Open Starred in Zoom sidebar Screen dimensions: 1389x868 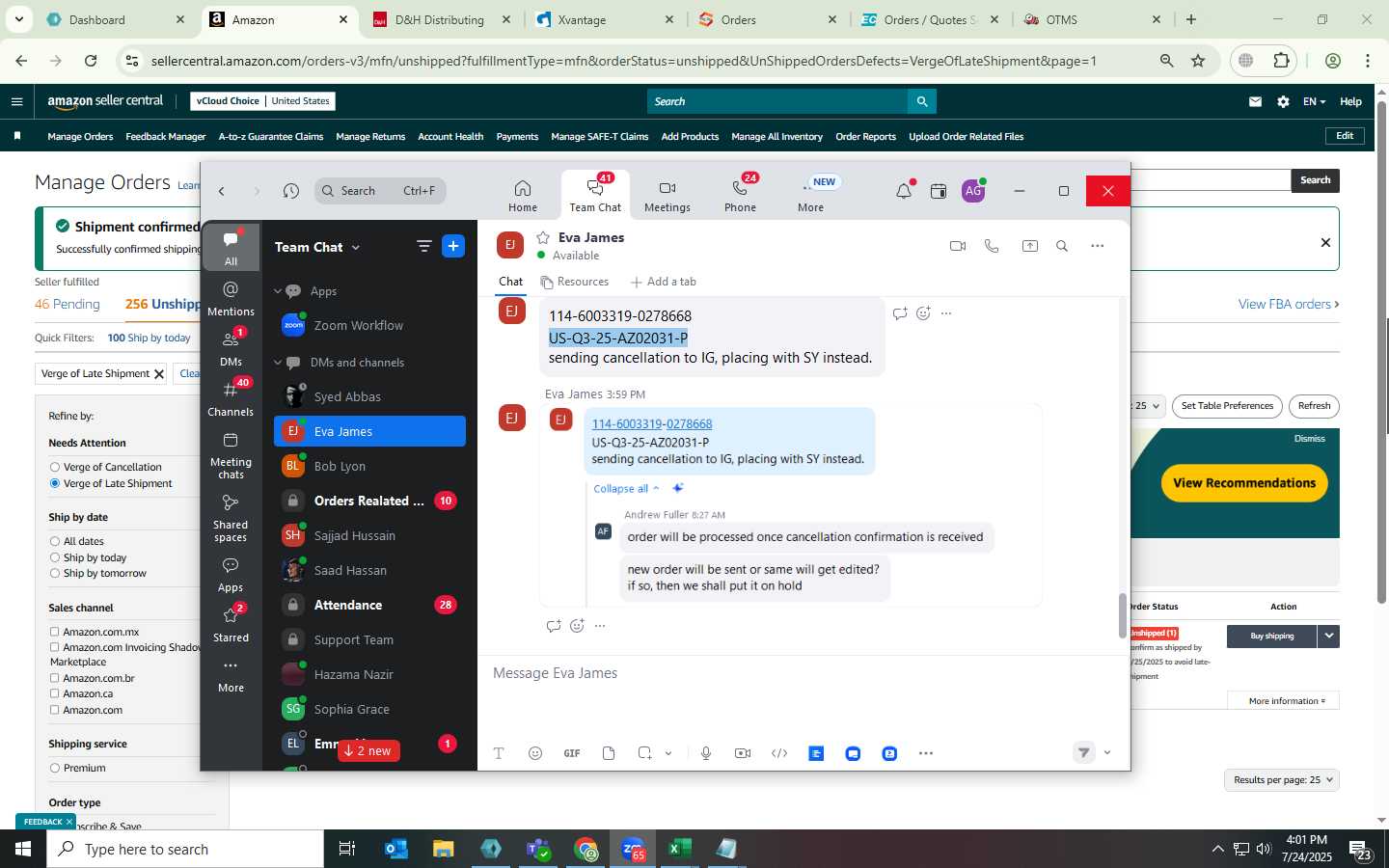(x=231, y=624)
